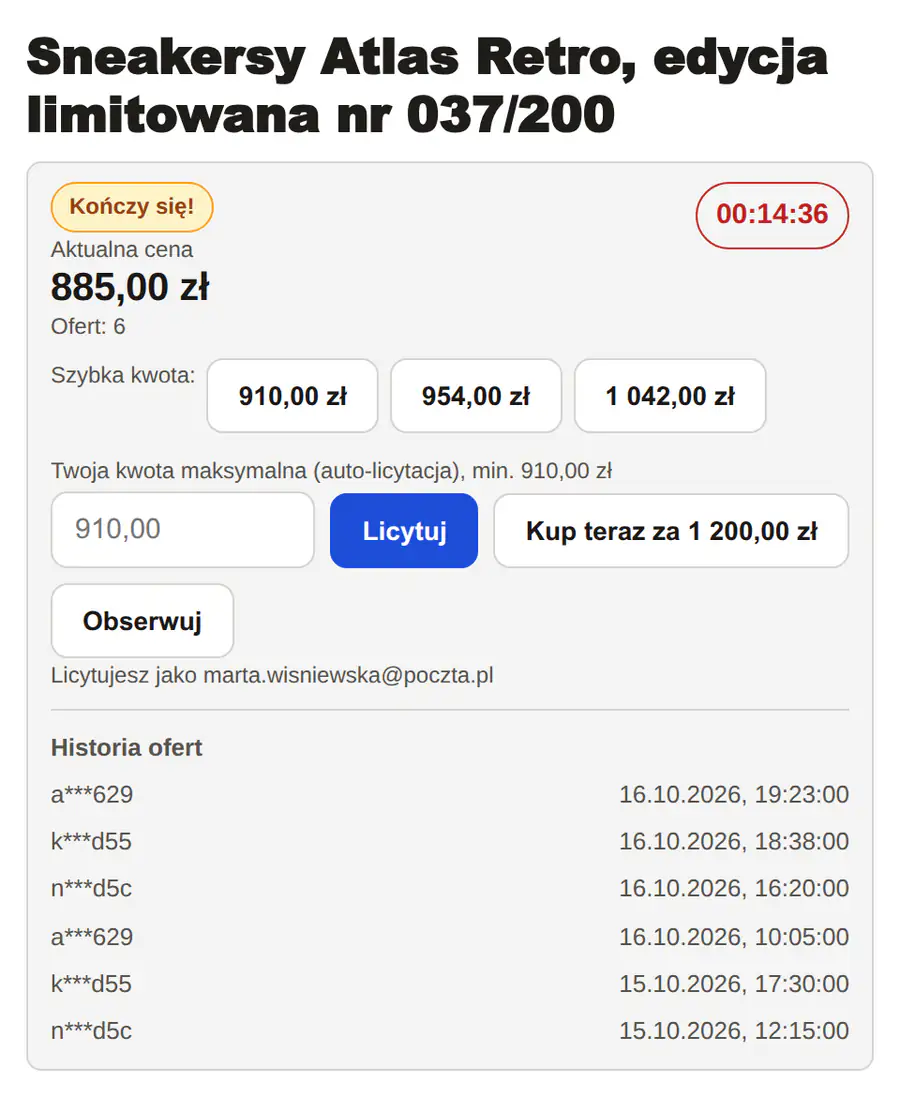The image size is (900, 1097).
Task: Focus the maximum bid amount field
Action: point(183,530)
